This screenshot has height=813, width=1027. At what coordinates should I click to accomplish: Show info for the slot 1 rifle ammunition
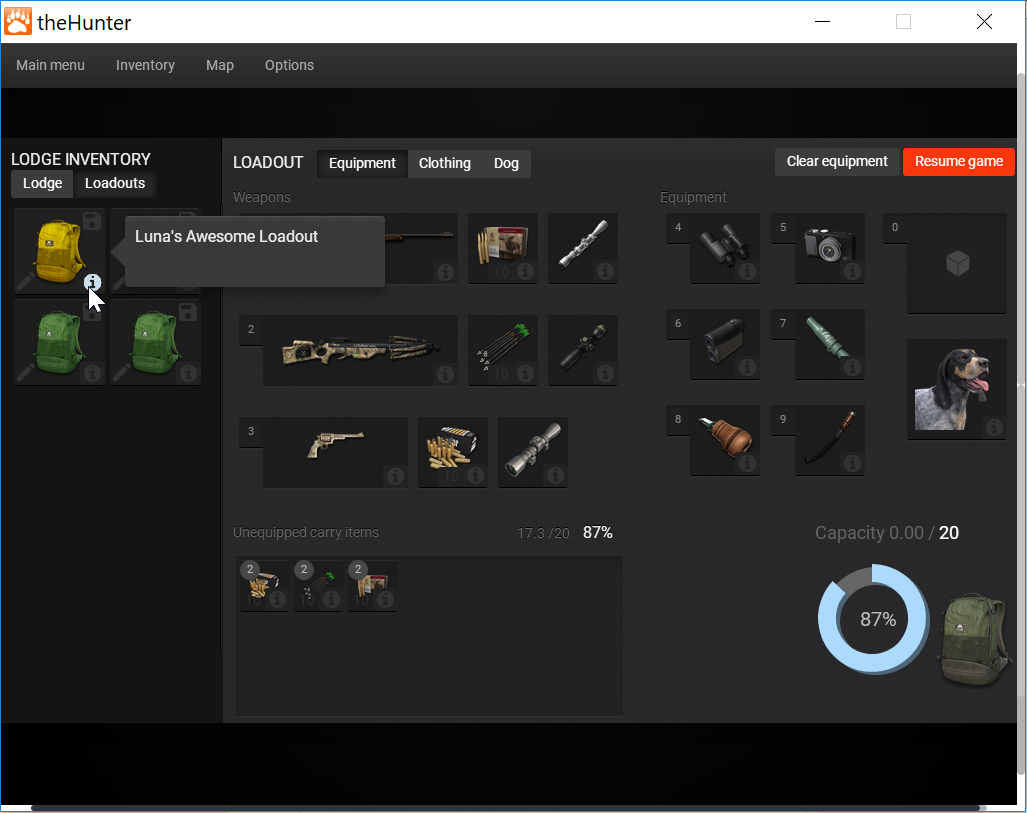pos(525,271)
